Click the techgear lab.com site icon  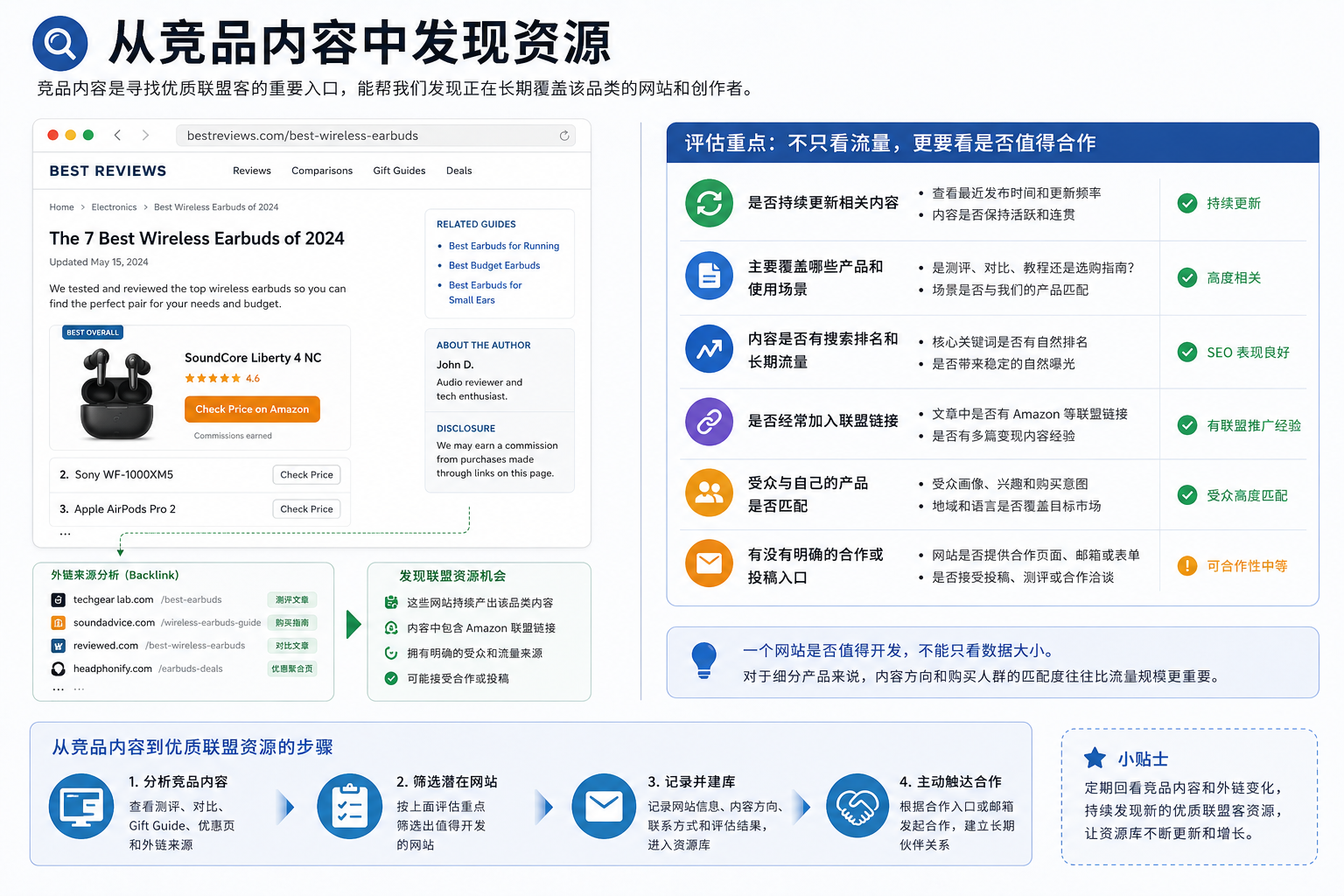58,600
